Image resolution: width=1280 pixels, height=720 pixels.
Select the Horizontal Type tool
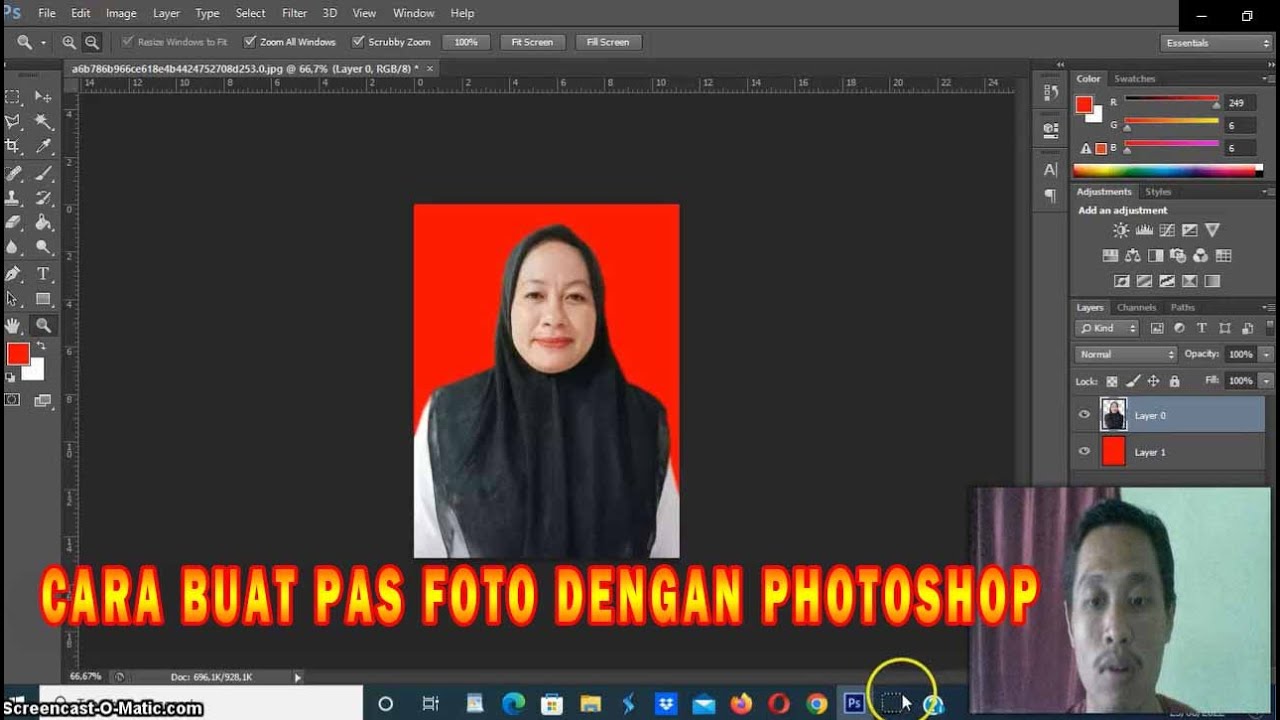pyautogui.click(x=43, y=274)
